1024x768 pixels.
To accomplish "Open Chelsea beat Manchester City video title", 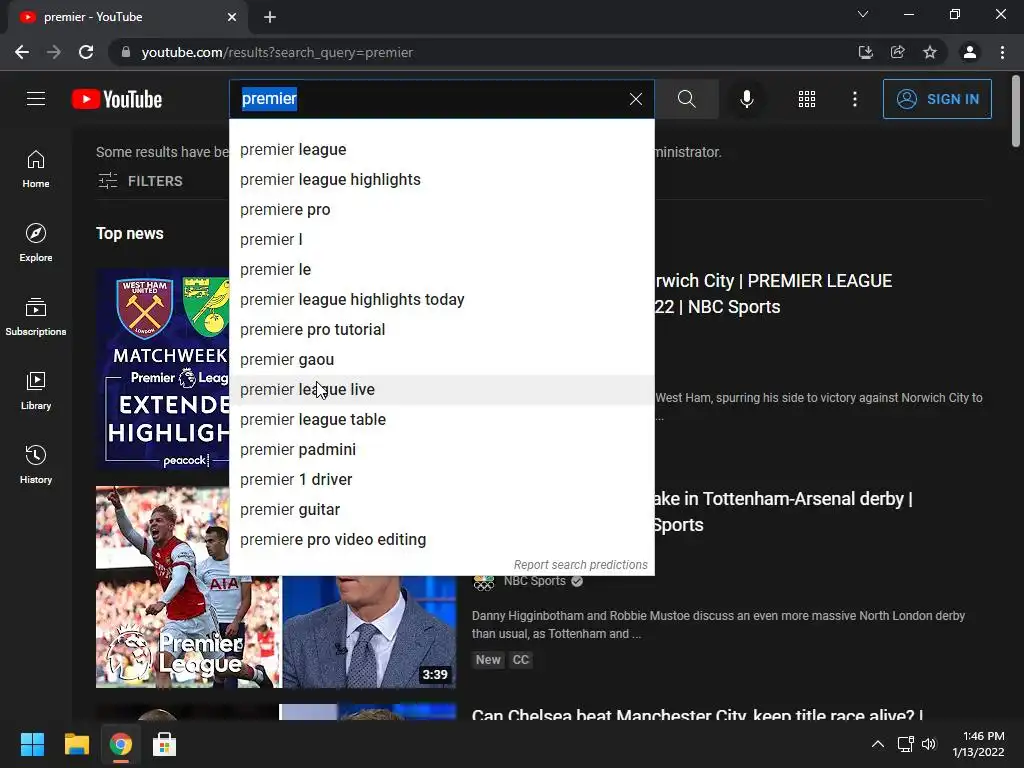I will coord(697,714).
